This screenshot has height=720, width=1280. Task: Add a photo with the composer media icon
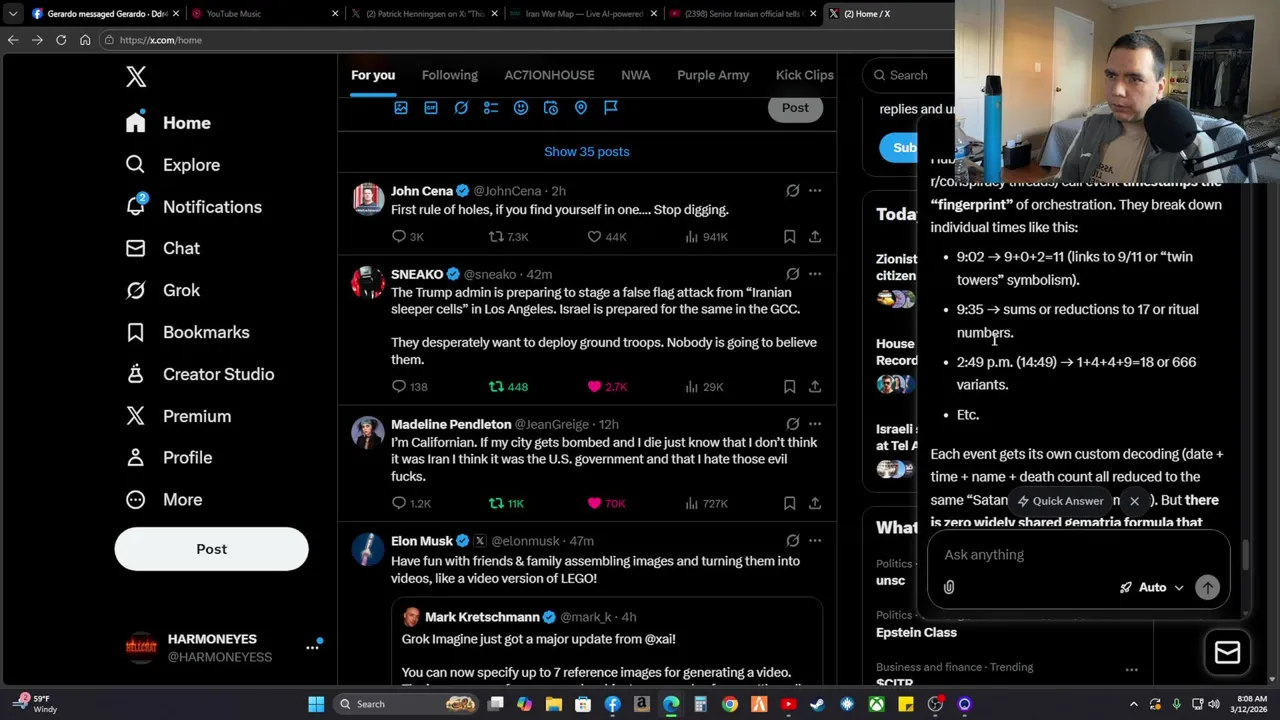pyautogui.click(x=401, y=107)
